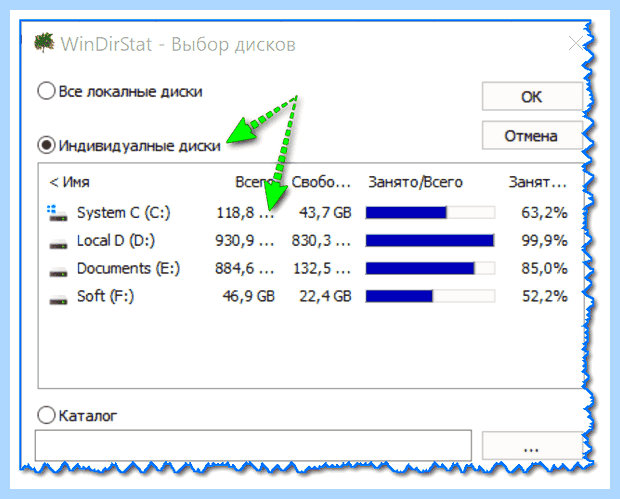
Task: Sort by the 'Занят…' percent column header
Action: click(537, 182)
